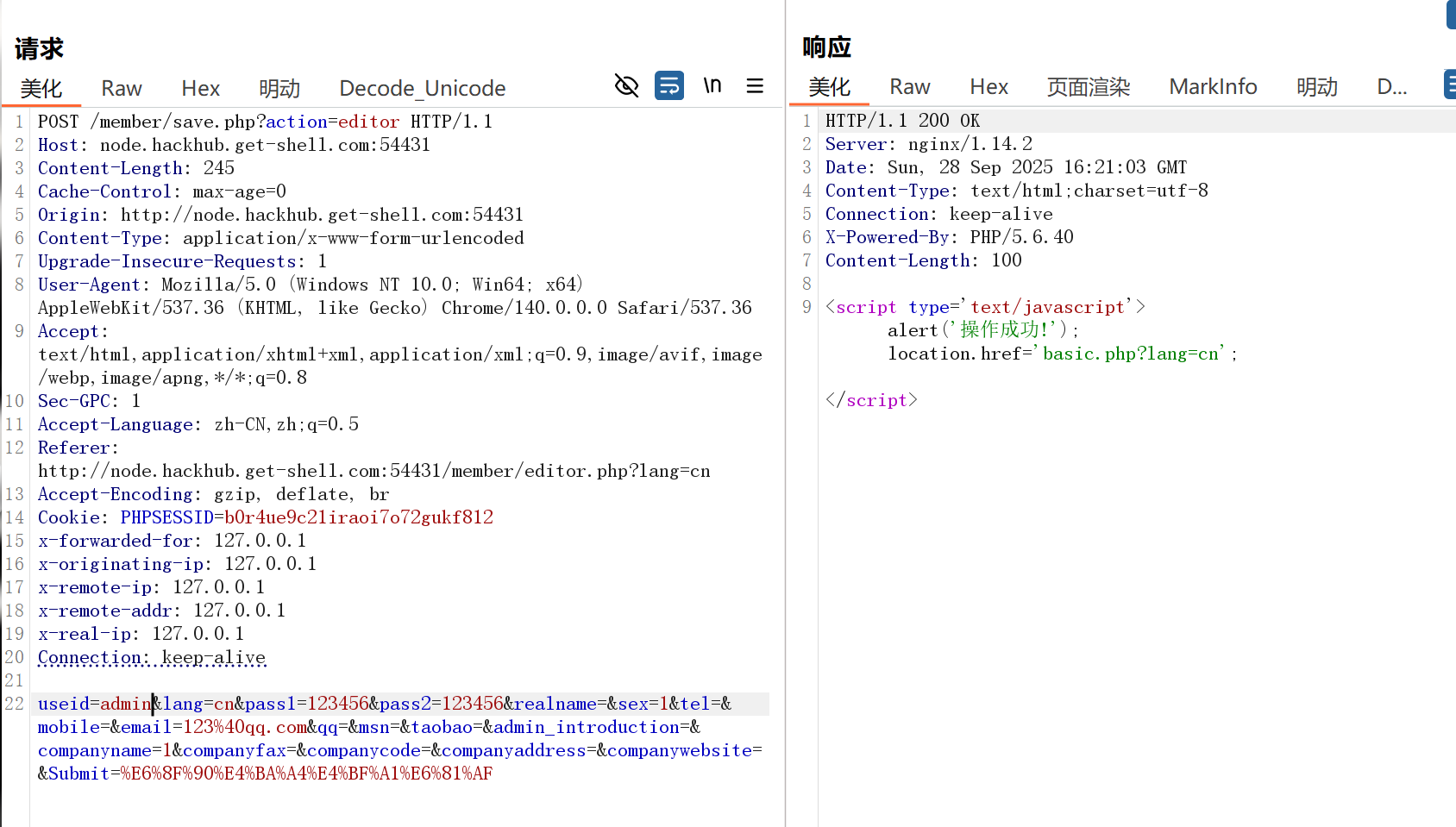The height and width of the screenshot is (827, 1456).
Task: Select the Server: nginx/1.14.2 header
Action: (x=928, y=144)
